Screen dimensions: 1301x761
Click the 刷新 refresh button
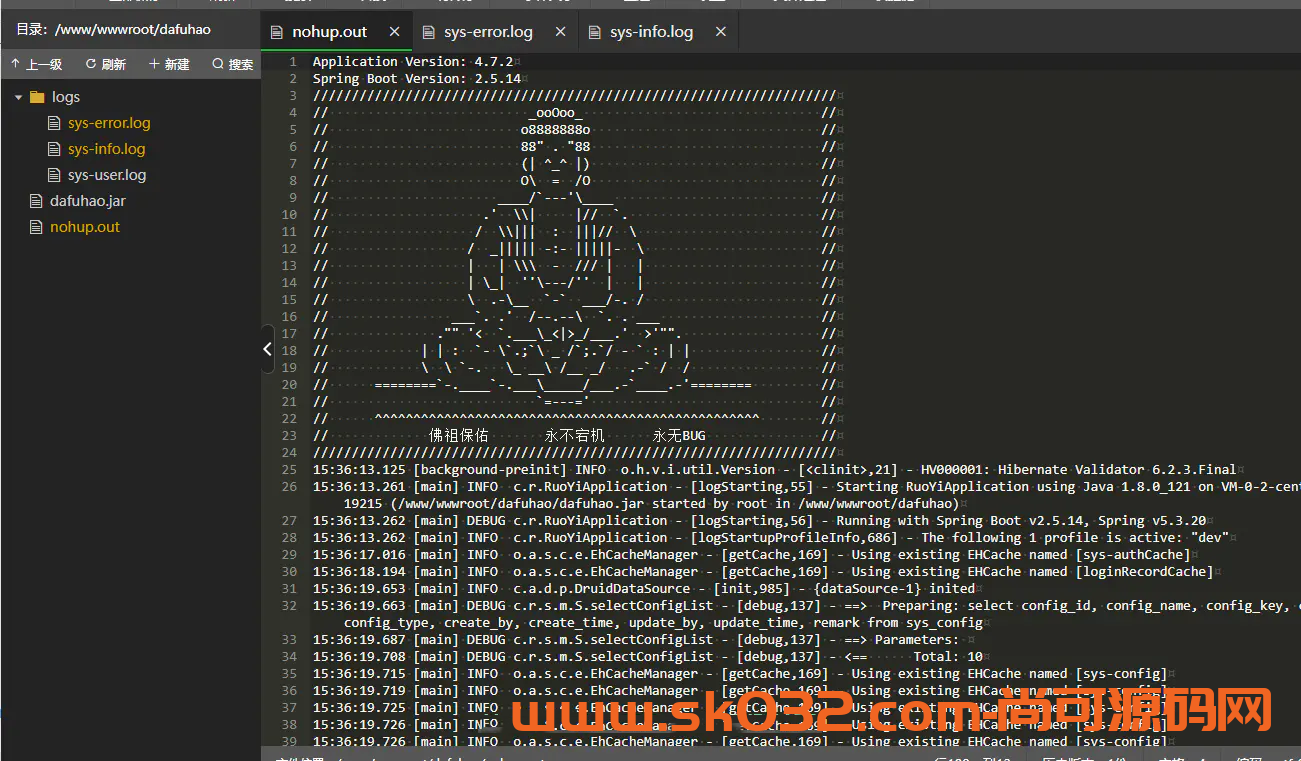[x=105, y=64]
